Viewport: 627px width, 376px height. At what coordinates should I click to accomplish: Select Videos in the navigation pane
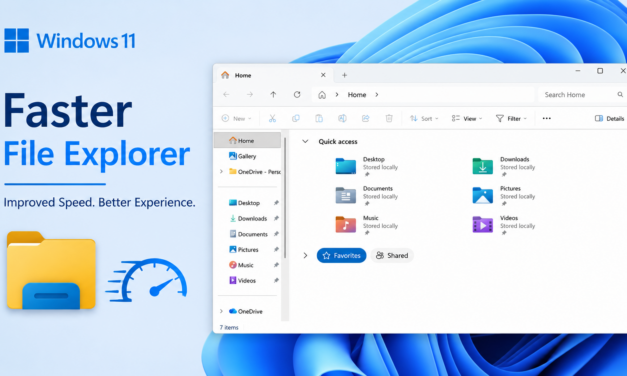pyautogui.click(x=242, y=280)
